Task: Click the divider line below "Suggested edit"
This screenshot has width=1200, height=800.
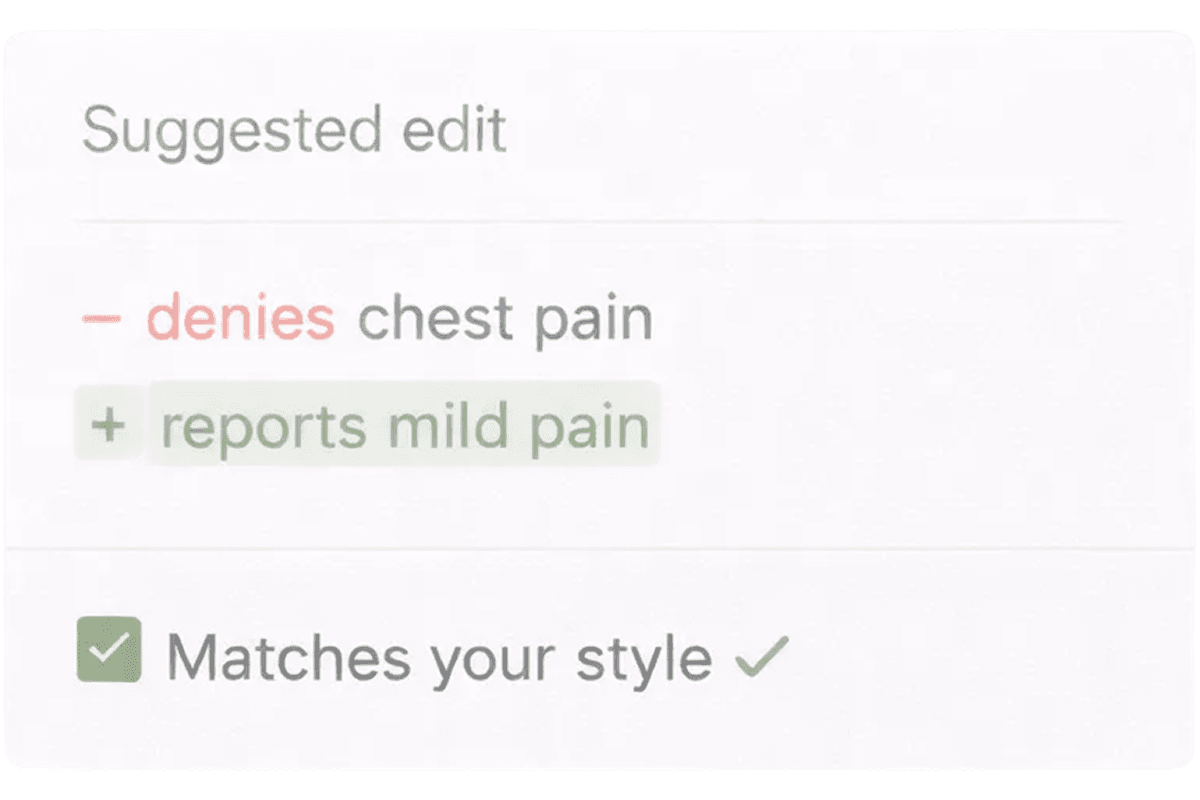Action: (x=598, y=220)
